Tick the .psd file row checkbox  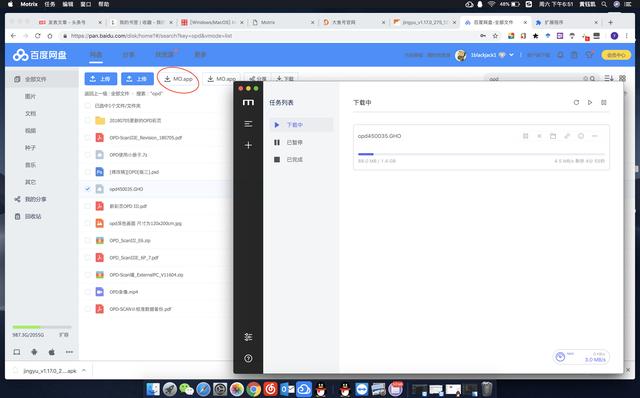[x=87, y=172]
